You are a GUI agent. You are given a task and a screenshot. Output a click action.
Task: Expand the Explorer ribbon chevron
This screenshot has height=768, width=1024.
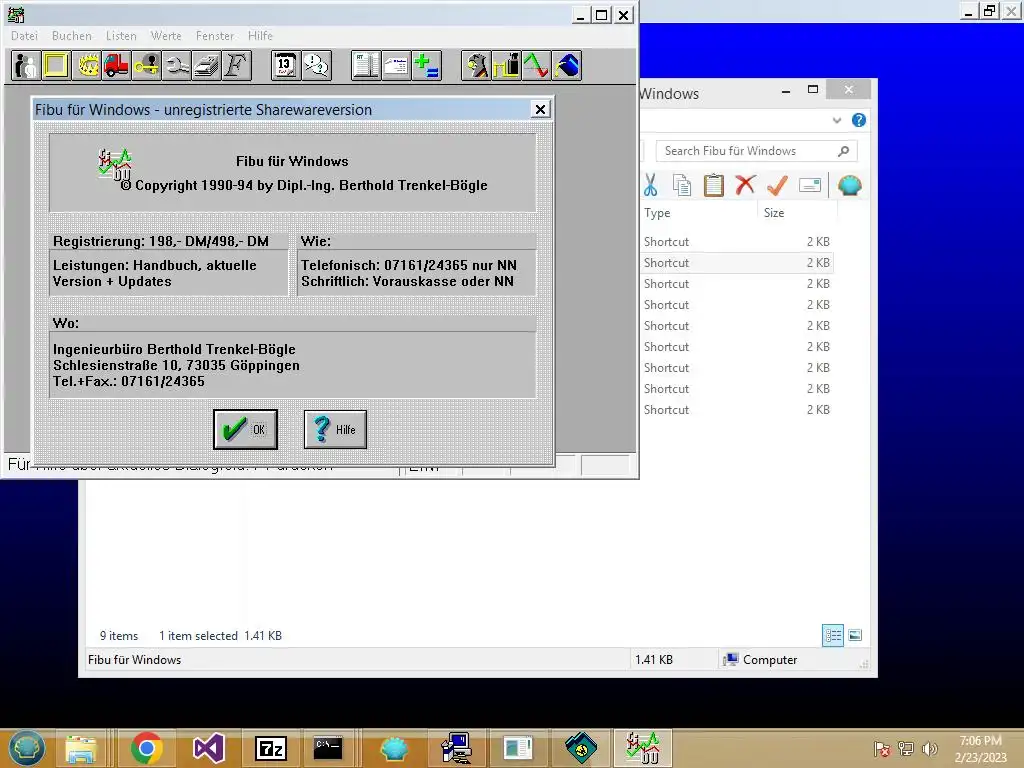click(837, 120)
